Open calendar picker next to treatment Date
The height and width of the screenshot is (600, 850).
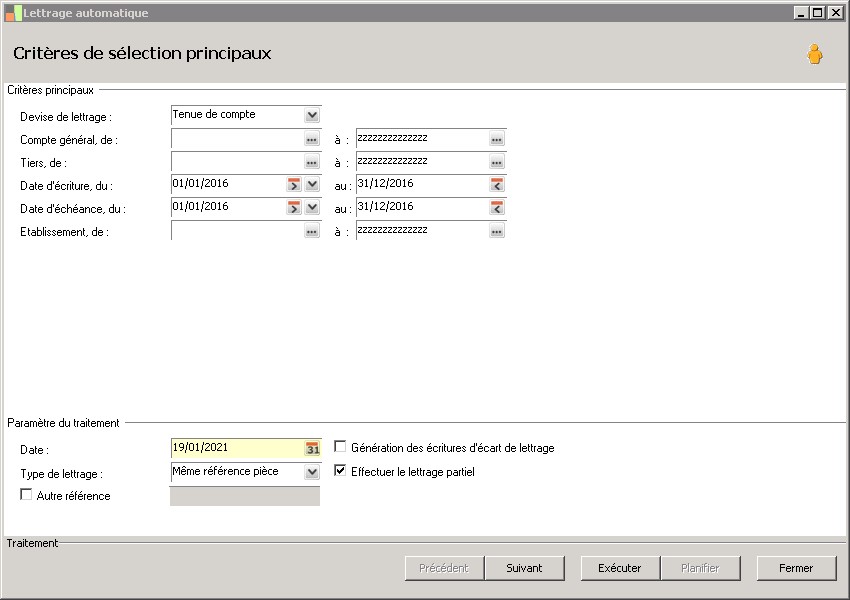312,449
